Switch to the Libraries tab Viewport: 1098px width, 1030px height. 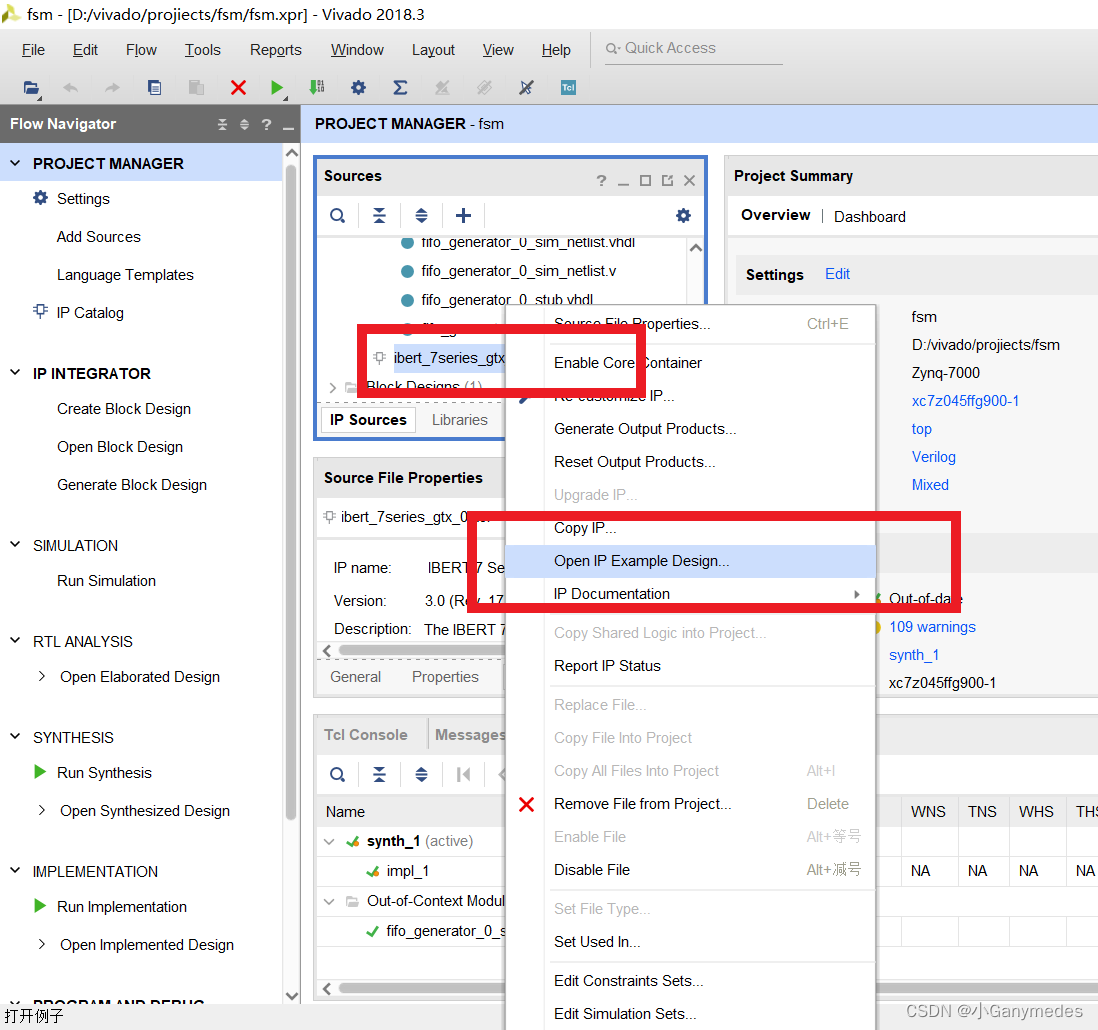459,419
